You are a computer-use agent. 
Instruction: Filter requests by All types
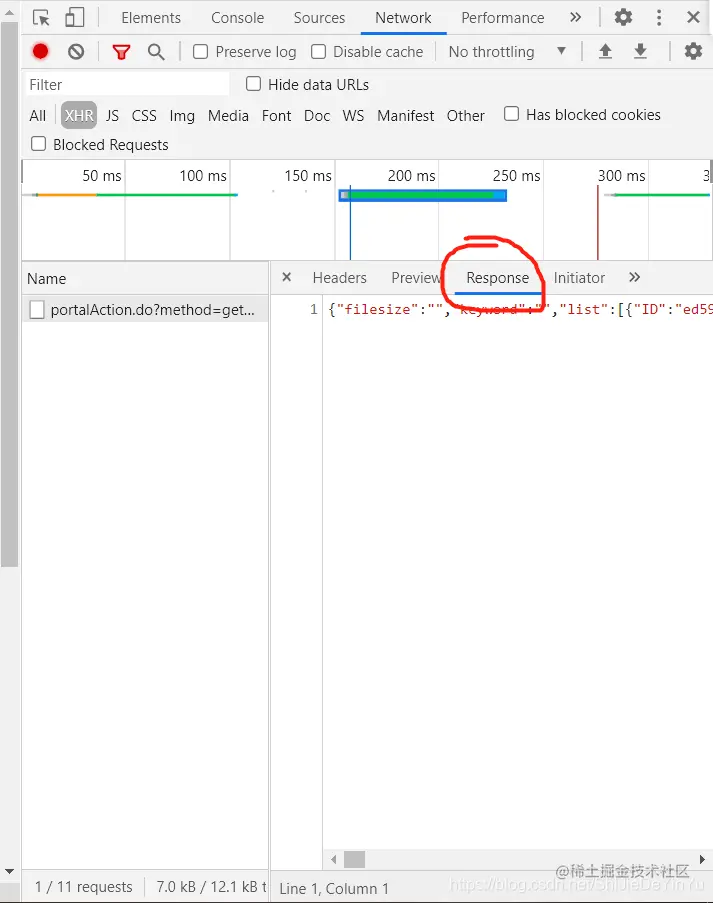[37, 116]
